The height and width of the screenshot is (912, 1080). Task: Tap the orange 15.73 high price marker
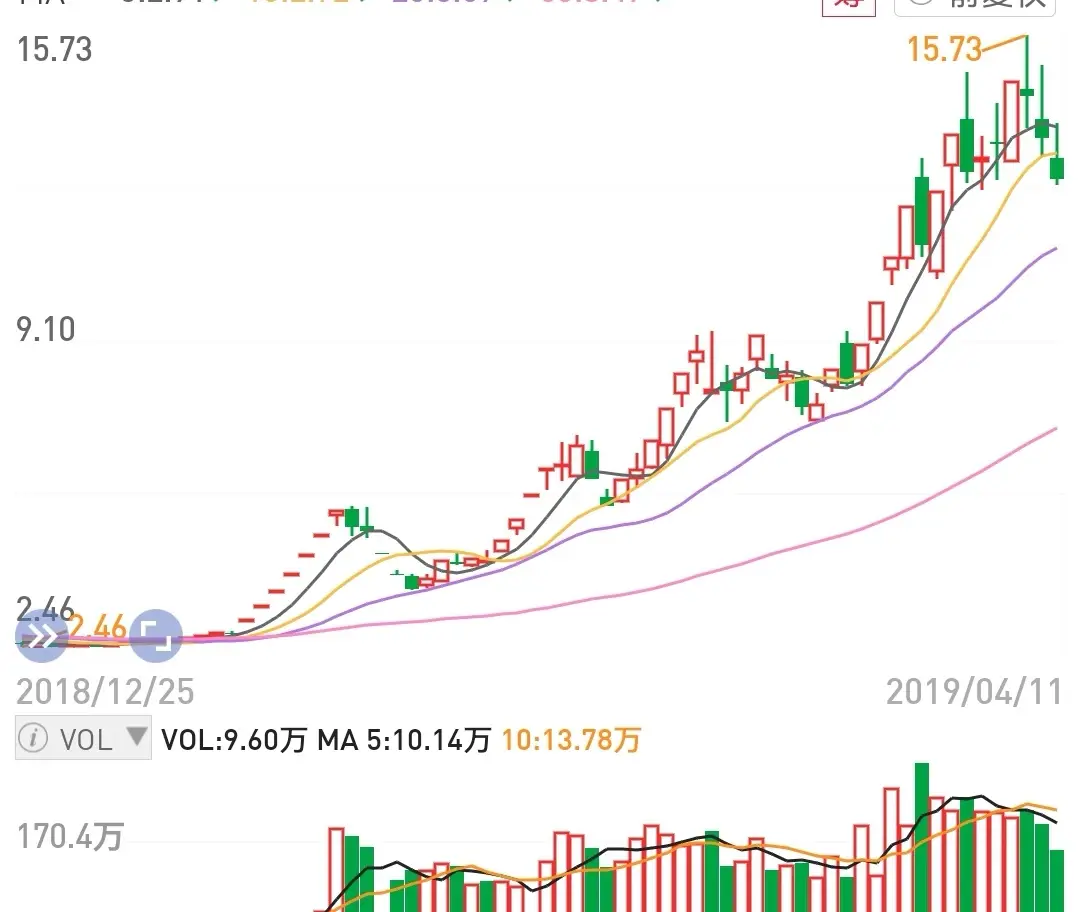tap(944, 49)
